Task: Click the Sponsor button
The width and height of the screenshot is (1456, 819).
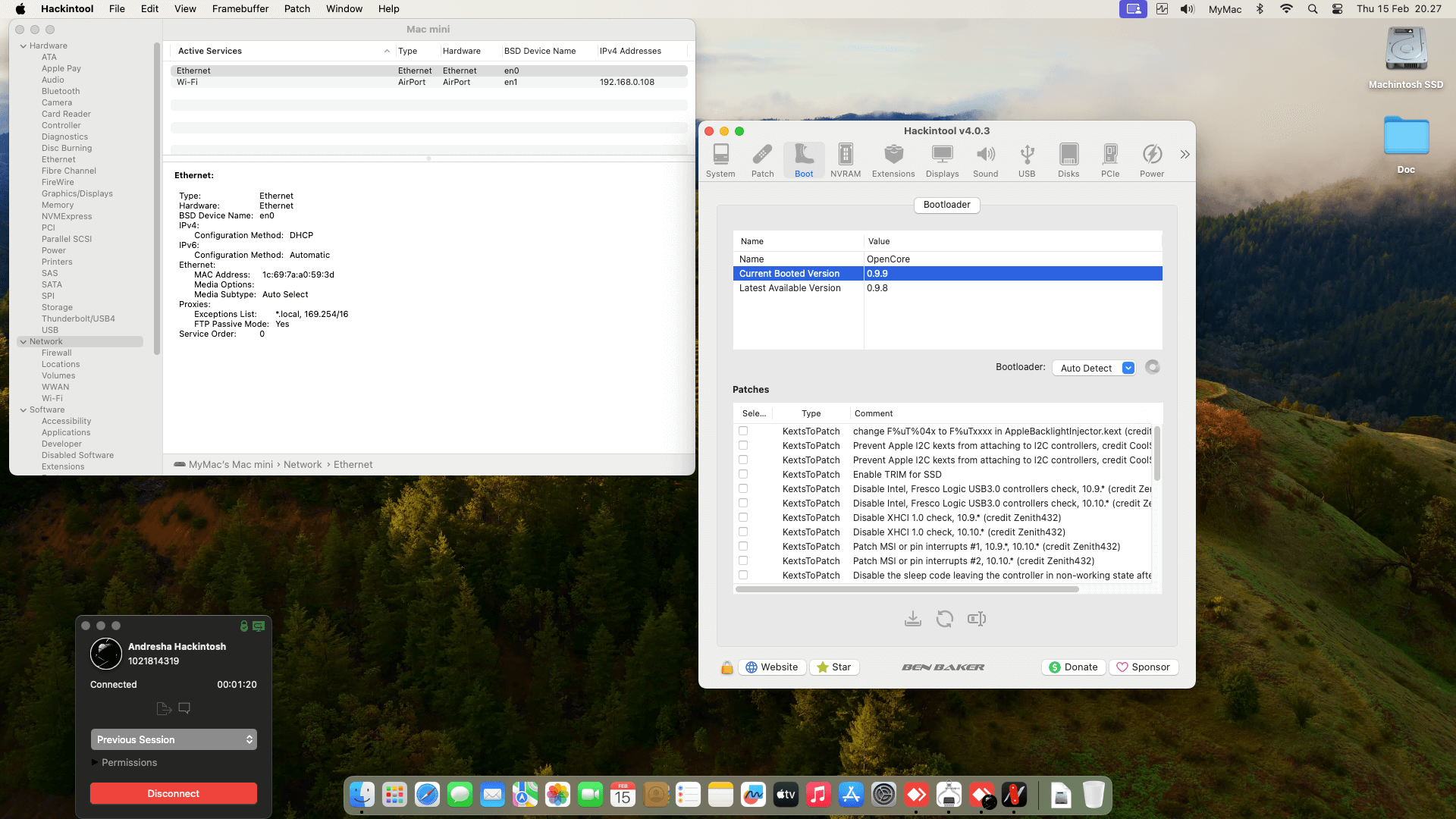Action: [1143, 667]
